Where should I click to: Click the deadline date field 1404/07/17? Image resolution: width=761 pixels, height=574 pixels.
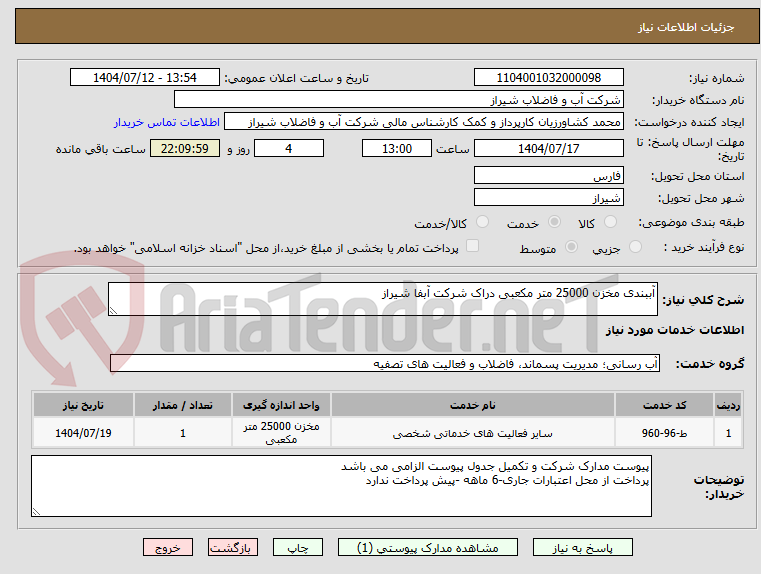[x=548, y=148]
